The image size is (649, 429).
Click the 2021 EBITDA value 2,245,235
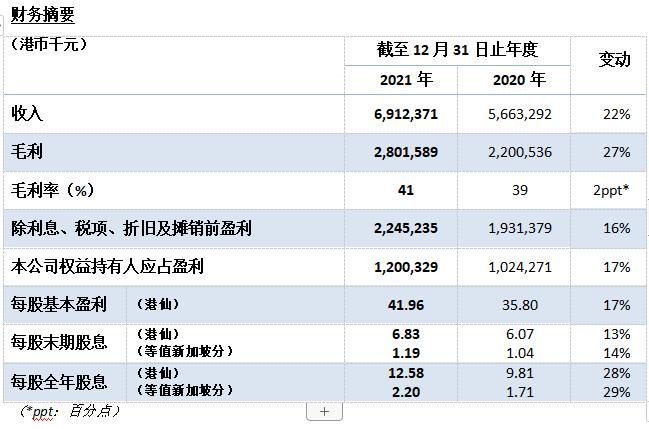(405, 229)
